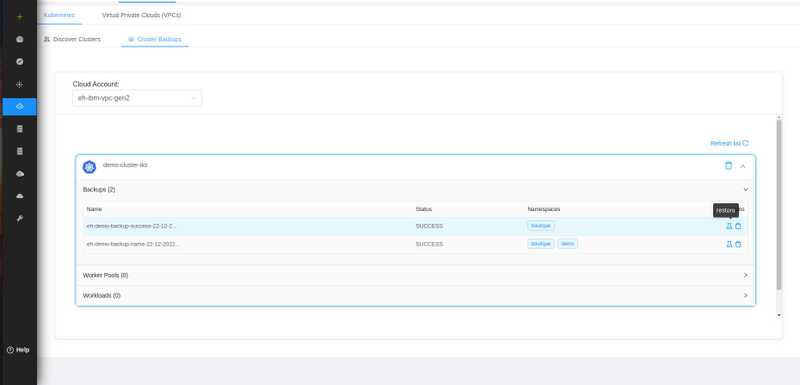Click SUCCESS status of eh-demo-backup-name
This screenshot has width=800, height=385.
(x=429, y=244)
